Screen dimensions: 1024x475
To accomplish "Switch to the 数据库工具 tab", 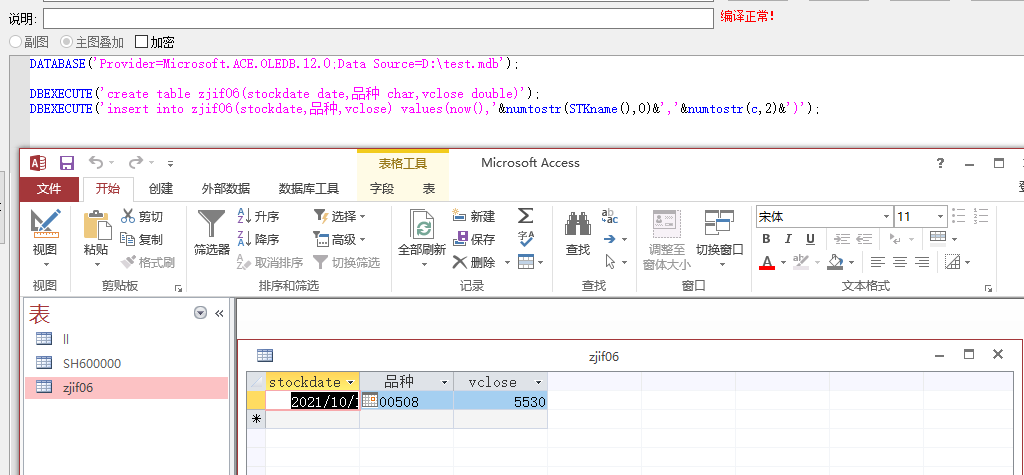I will tap(309, 189).
